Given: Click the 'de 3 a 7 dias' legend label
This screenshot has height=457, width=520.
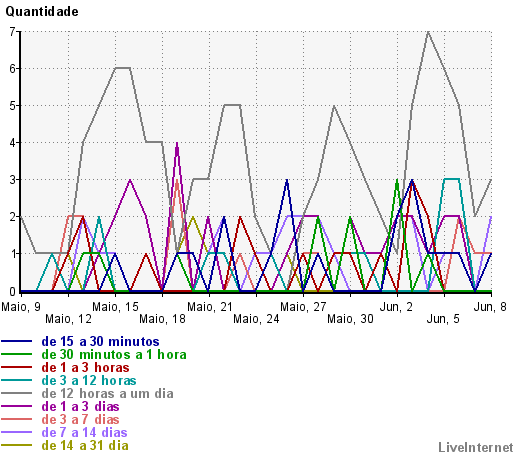Looking at the screenshot, I should click(x=80, y=420).
